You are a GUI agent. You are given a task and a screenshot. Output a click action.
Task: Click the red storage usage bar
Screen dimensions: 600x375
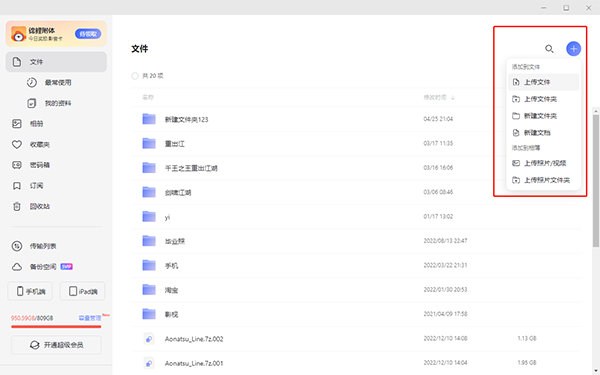coord(56,327)
